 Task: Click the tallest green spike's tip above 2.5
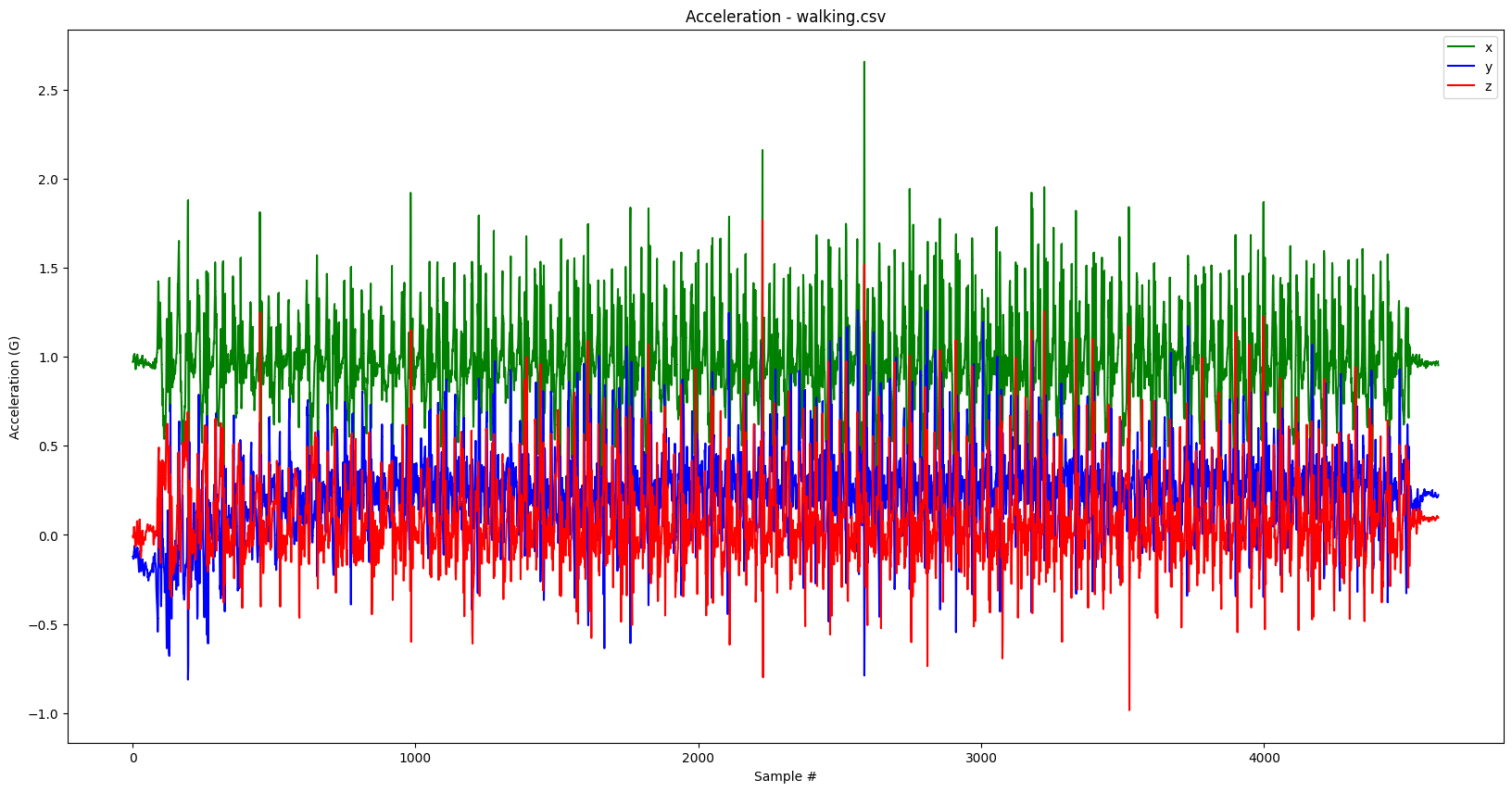[x=864, y=63]
